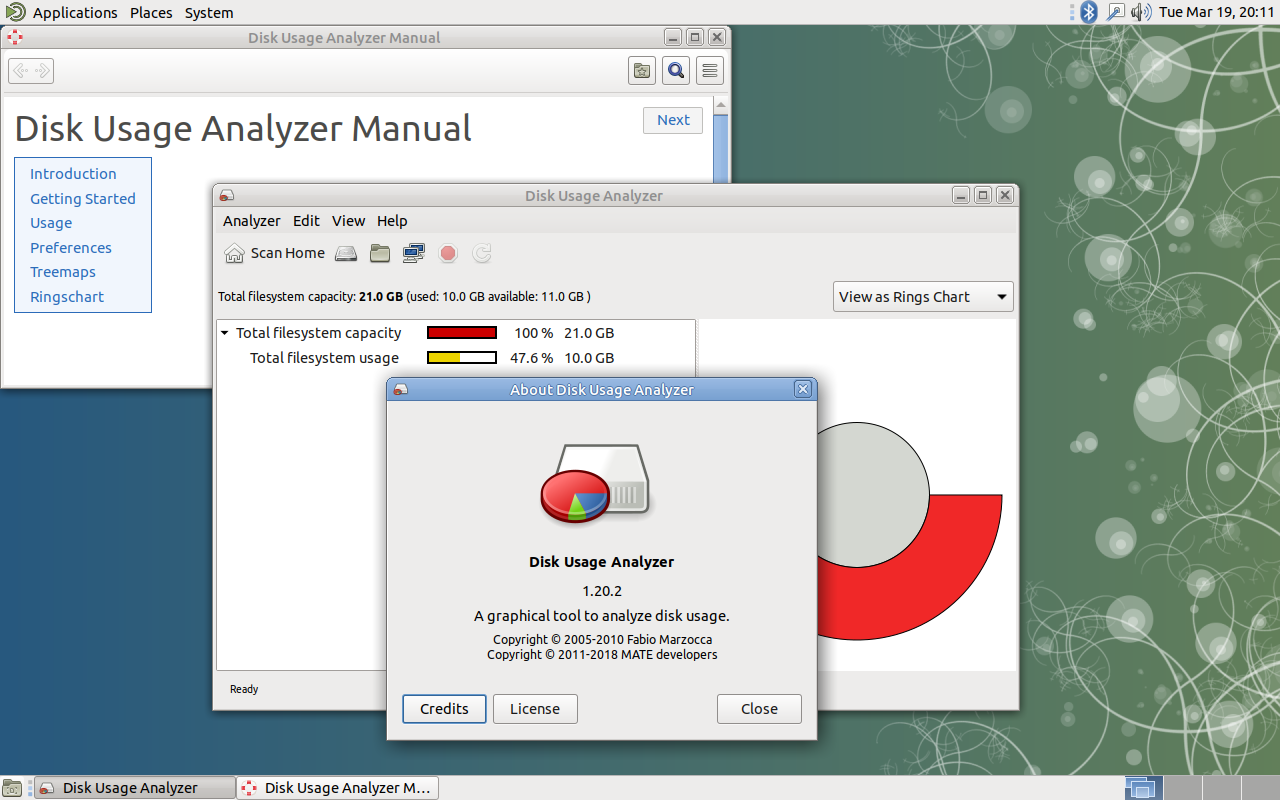Click the 10.0 GB size value in usage row
Viewport: 1280px width, 800px height.
[589, 358]
